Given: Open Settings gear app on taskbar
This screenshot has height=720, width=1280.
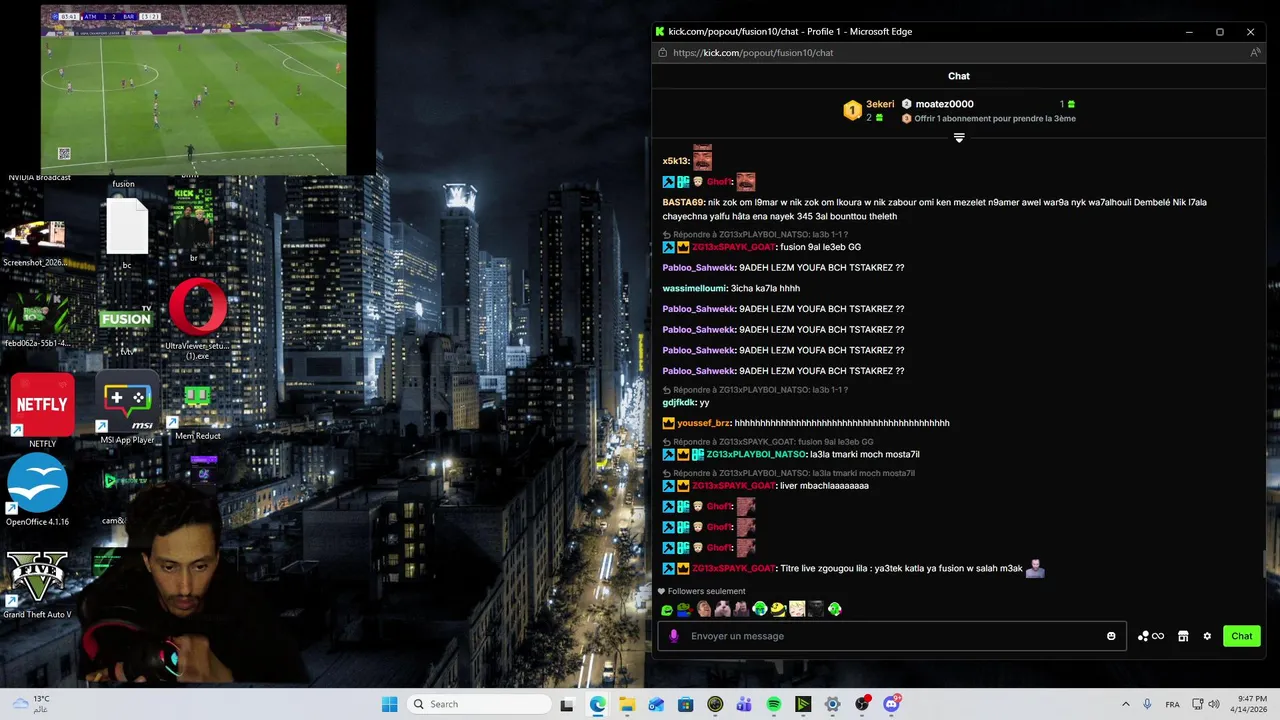Looking at the screenshot, I should (832, 704).
